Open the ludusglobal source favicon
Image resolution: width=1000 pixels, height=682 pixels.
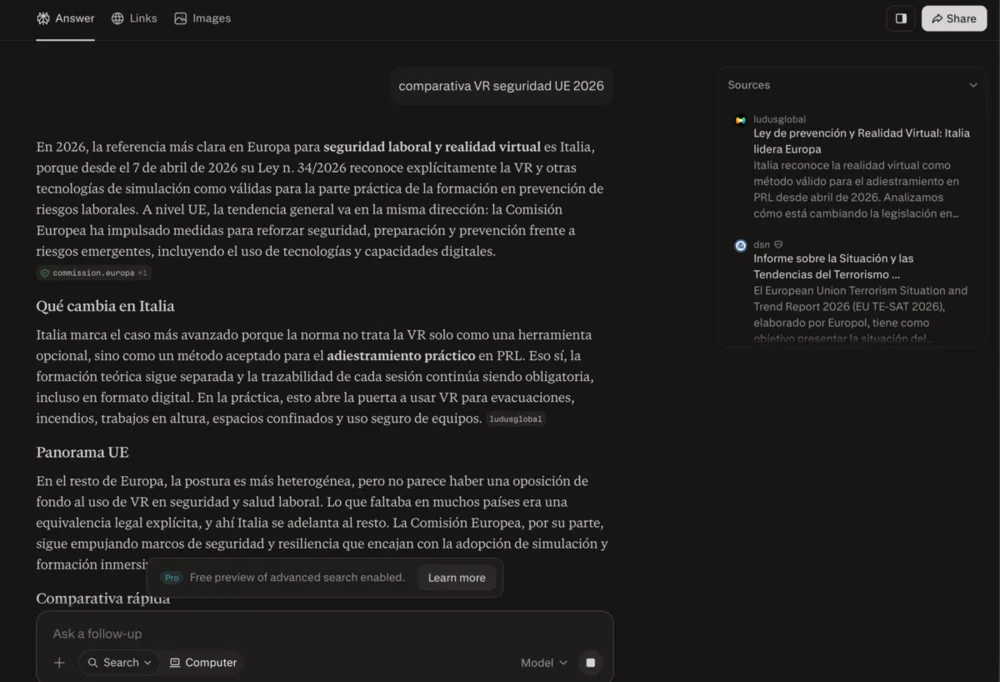tap(740, 120)
